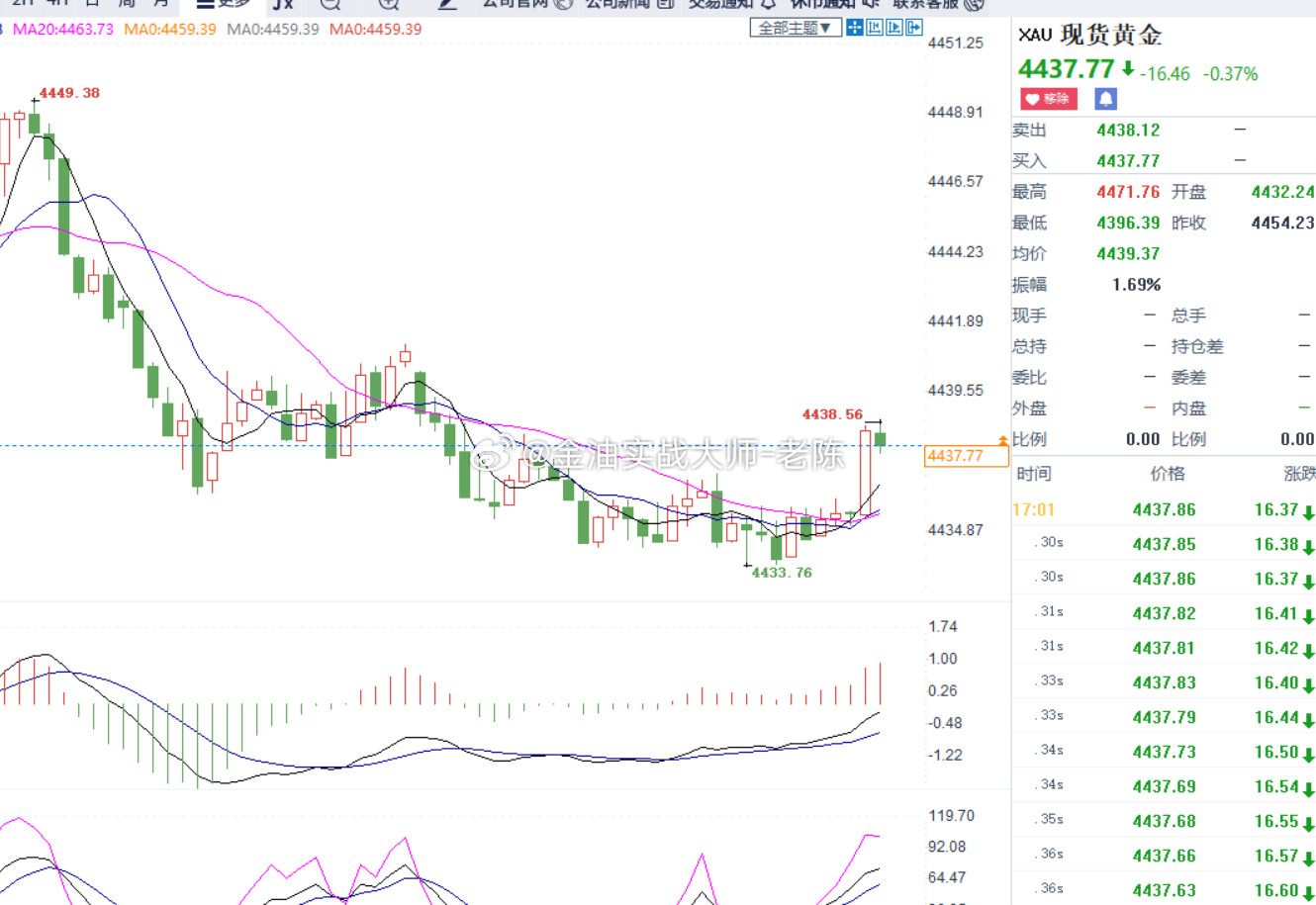
Task: Click the red MA0:4459.39 indicator label
Action: click(376, 30)
